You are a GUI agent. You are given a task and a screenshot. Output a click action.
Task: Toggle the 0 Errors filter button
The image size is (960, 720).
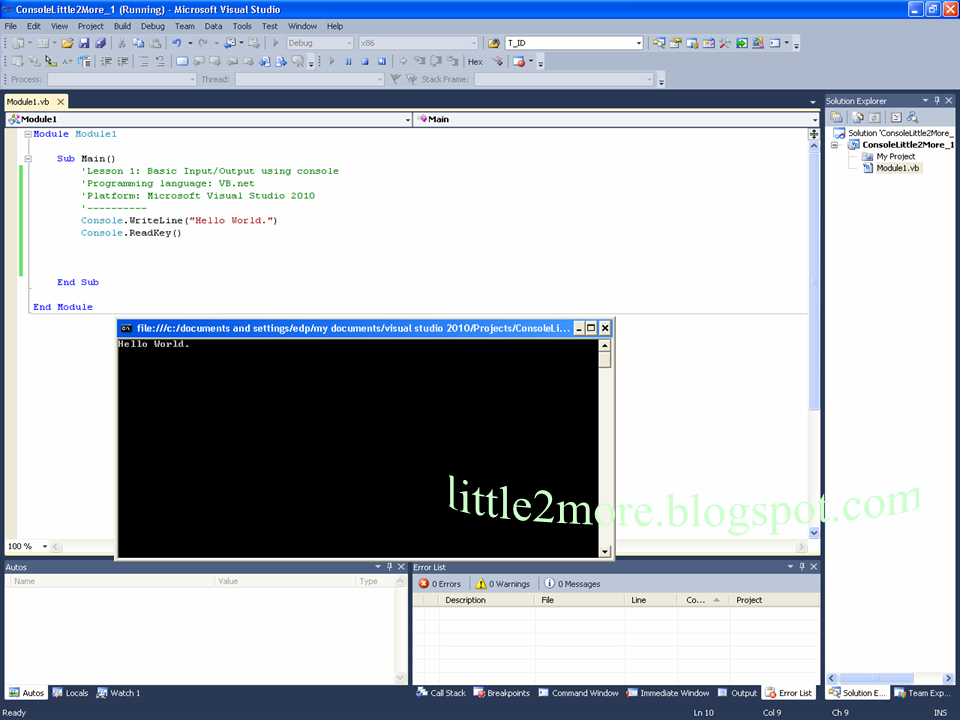click(440, 584)
